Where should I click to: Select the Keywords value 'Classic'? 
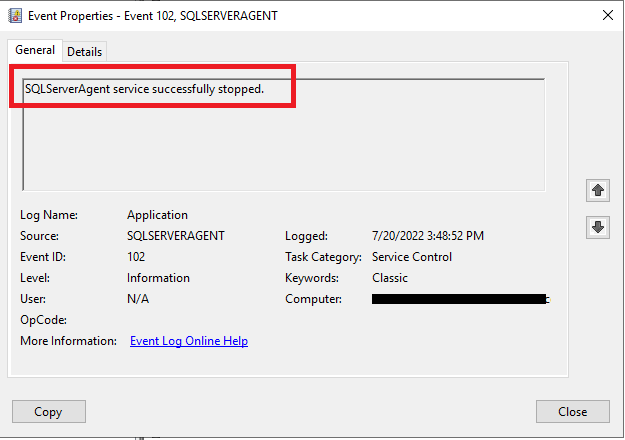390,278
